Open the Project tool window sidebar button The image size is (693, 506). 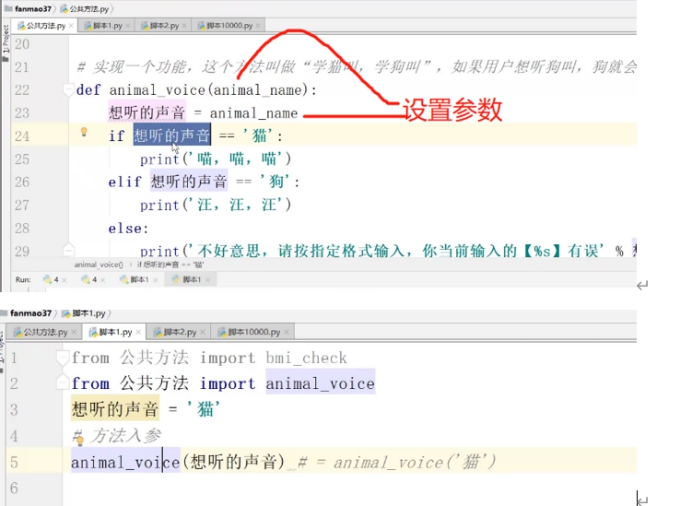pos(5,44)
